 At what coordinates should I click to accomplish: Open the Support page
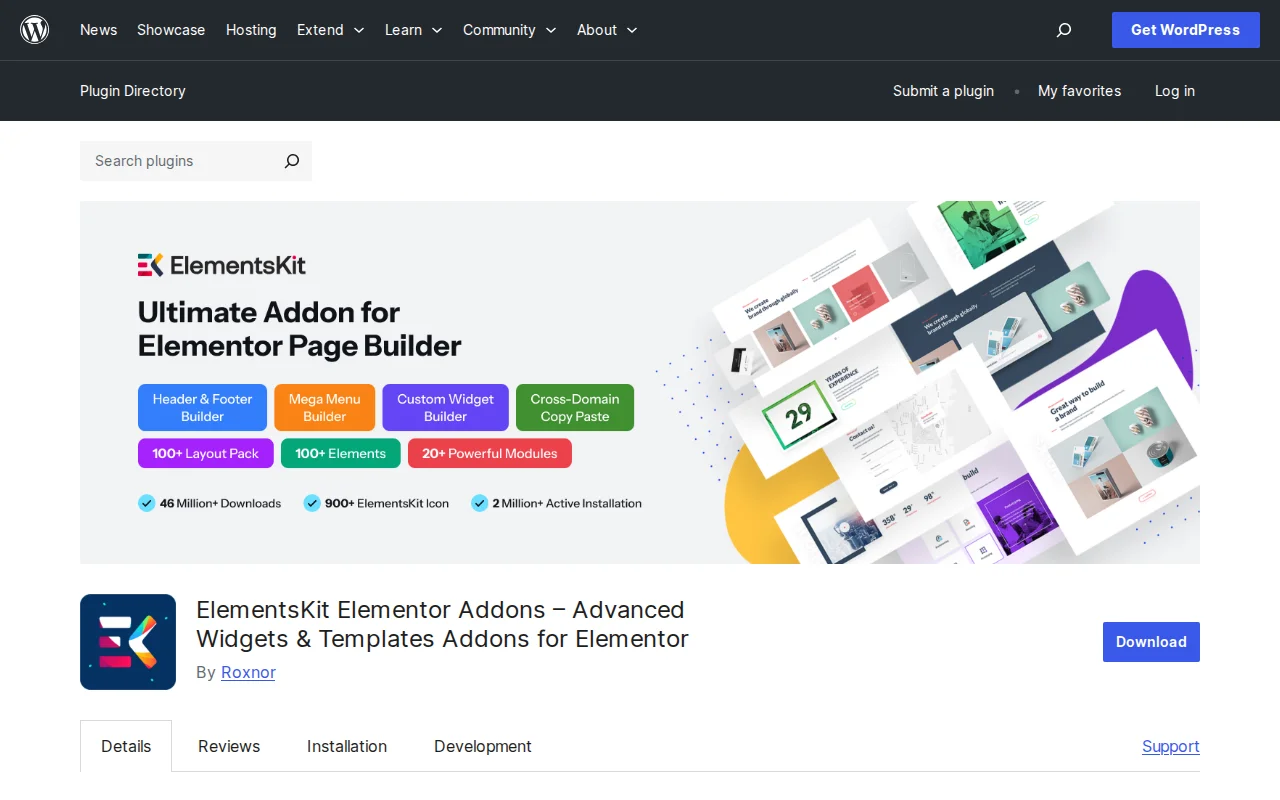point(1170,746)
